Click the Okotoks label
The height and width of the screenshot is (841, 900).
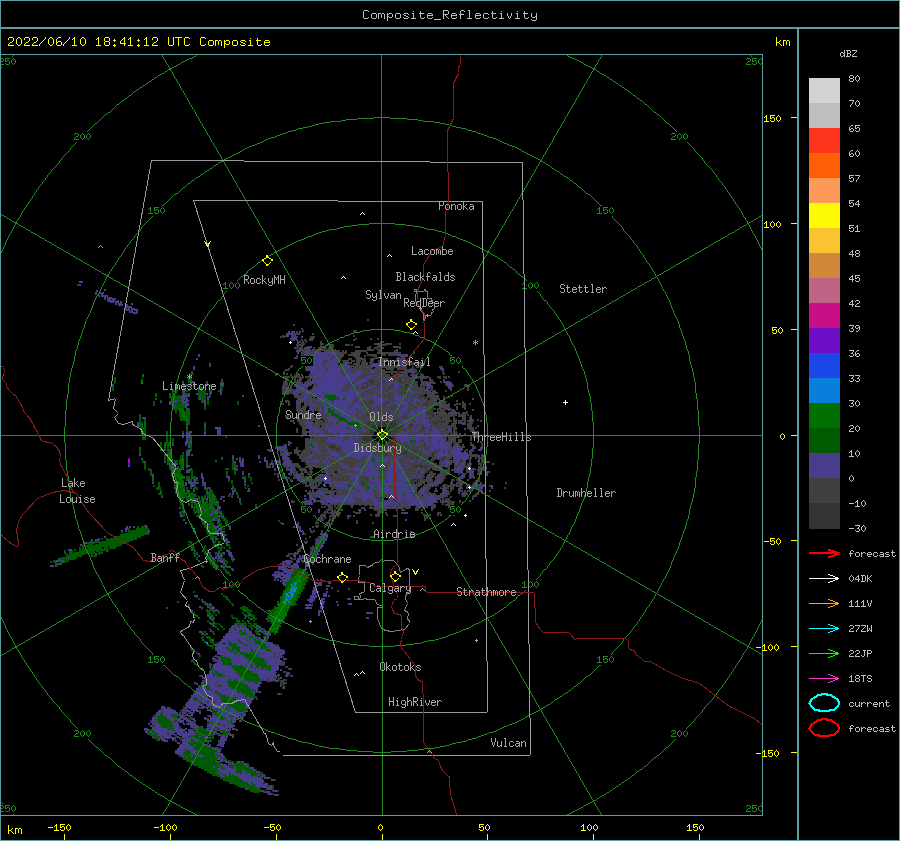pos(400,667)
